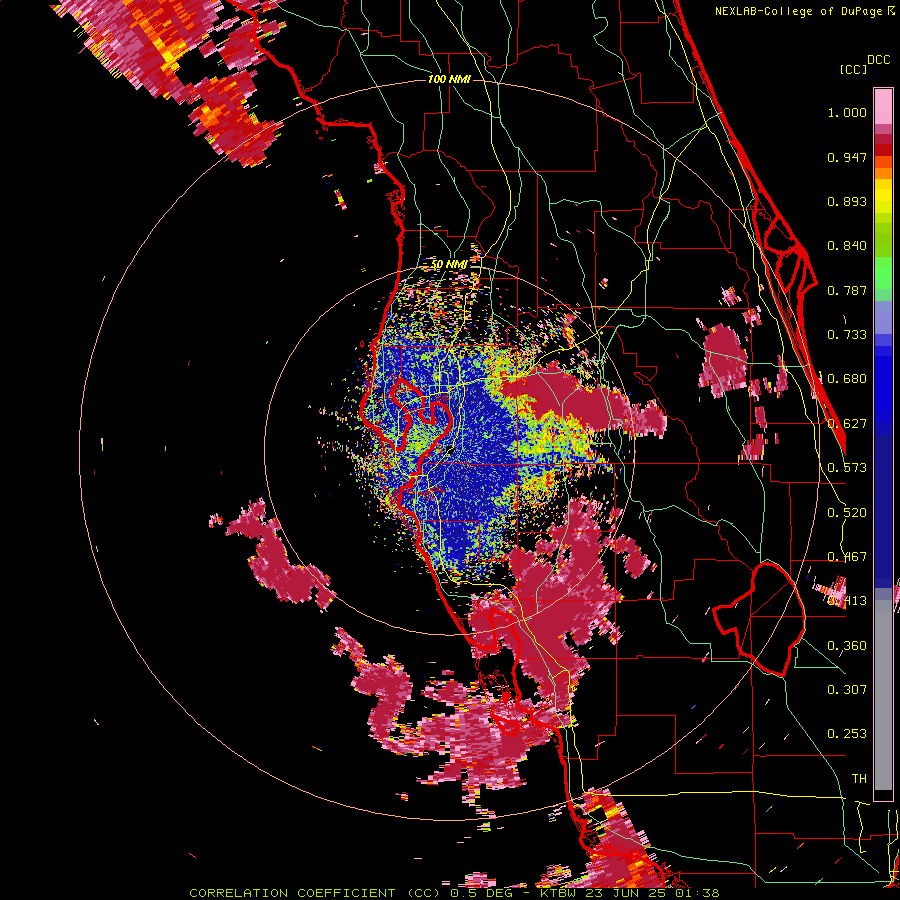The image size is (900, 900).
Task: Click the DCC [CC] color scale heading
Action: pos(864,64)
